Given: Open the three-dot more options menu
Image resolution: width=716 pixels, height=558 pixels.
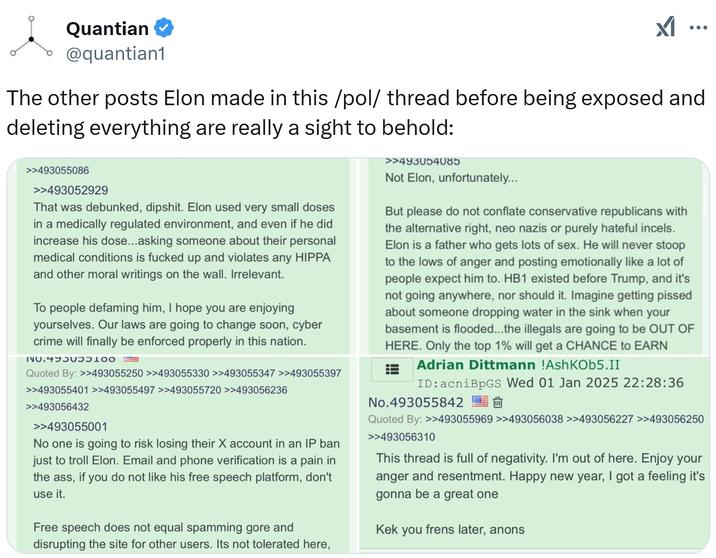Looking at the screenshot, I should click(698, 28).
